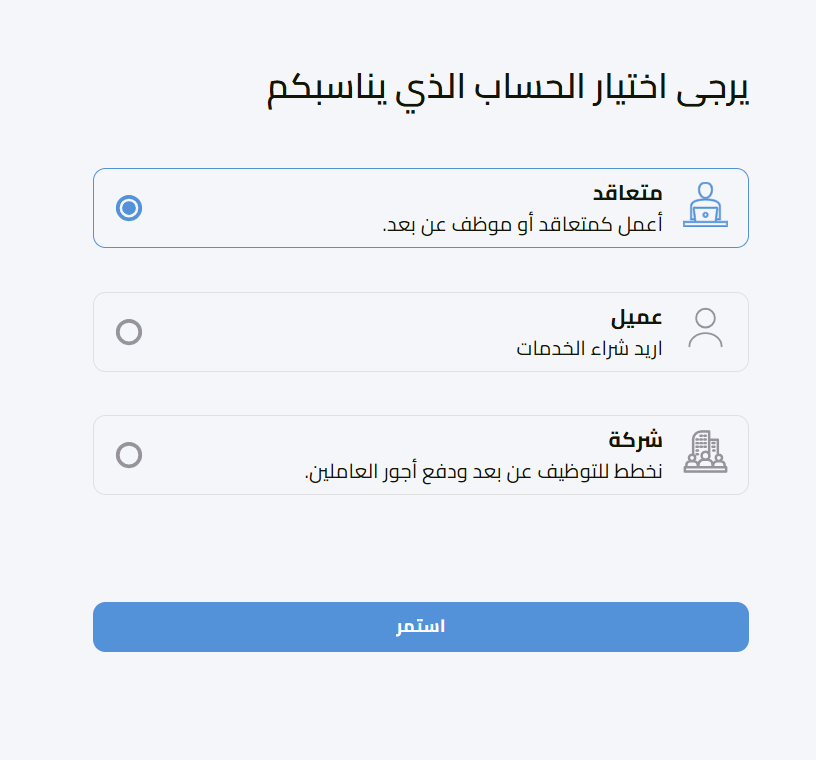Click the page heading يرجى اختيار الحساب
The height and width of the screenshot is (760, 816).
(509, 88)
